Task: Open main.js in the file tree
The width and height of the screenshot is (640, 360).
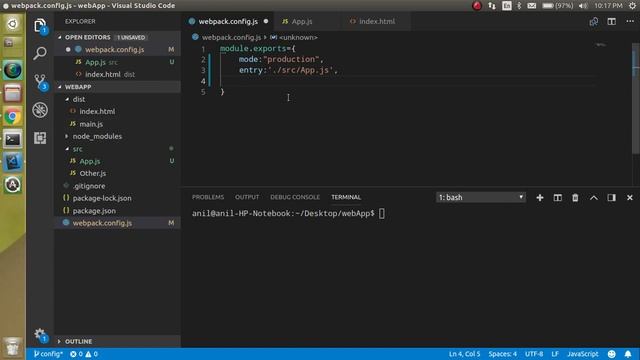Action: click(91, 124)
